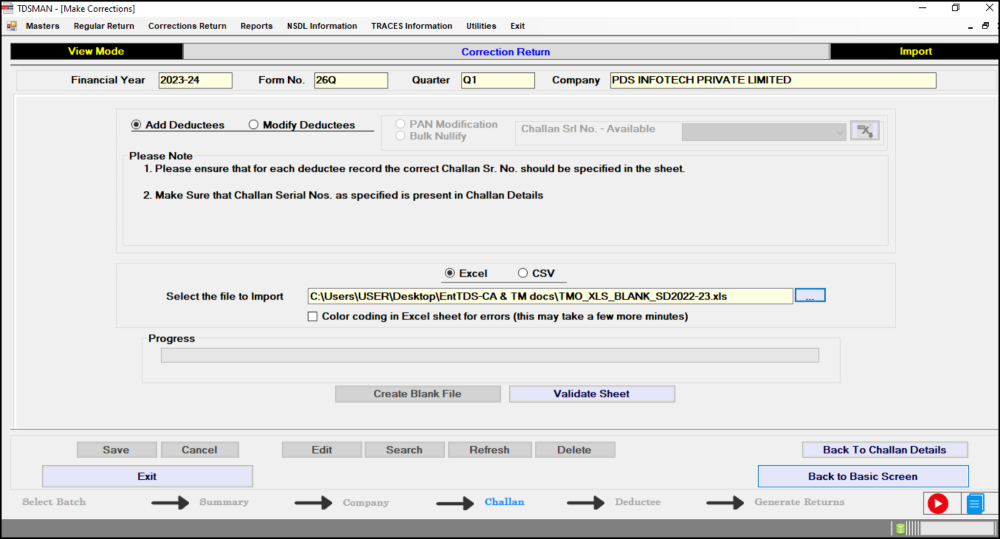The width and height of the screenshot is (1000, 539).
Task: Enable color coding in Excel sheet checkbox
Action: (x=312, y=316)
